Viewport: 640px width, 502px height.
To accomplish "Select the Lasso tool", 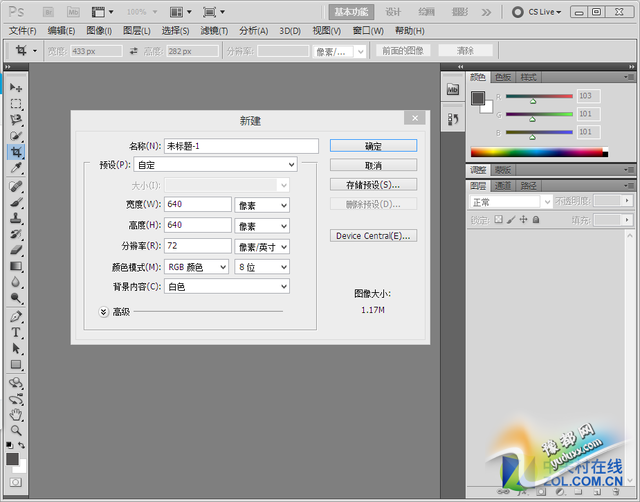I will 16,119.
